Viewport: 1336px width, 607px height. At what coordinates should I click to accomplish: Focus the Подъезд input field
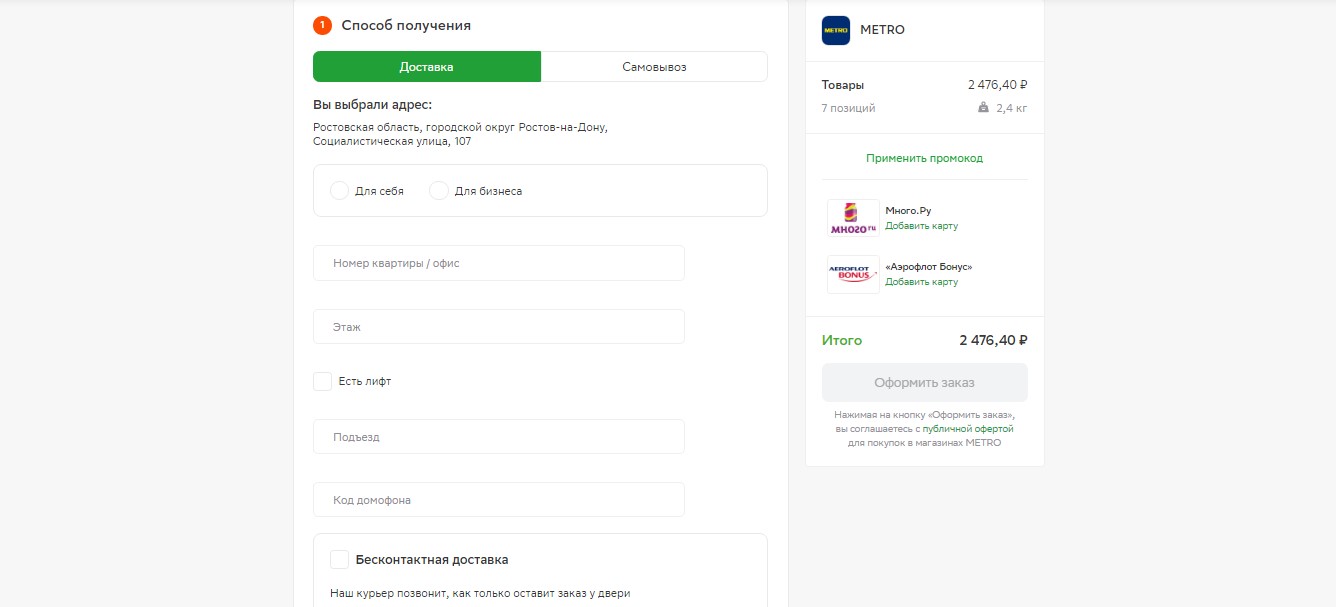(x=499, y=437)
